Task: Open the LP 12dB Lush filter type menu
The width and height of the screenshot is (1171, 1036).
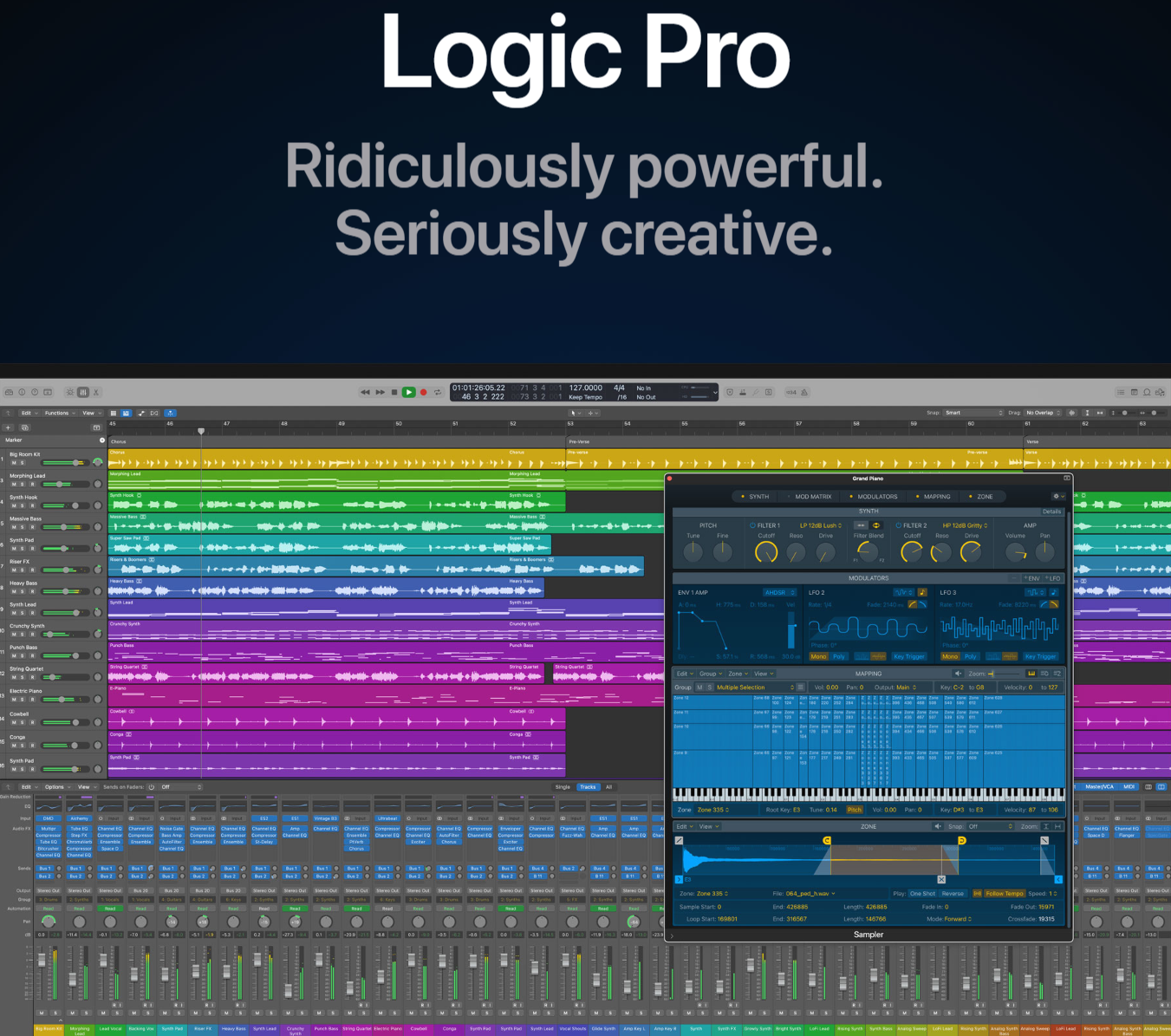Action: point(822,525)
